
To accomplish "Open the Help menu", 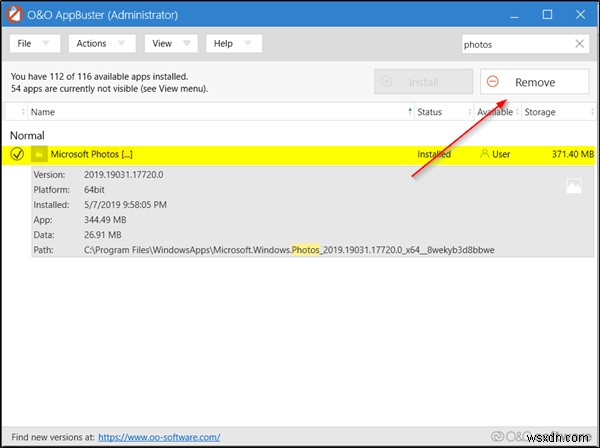I will point(234,44).
